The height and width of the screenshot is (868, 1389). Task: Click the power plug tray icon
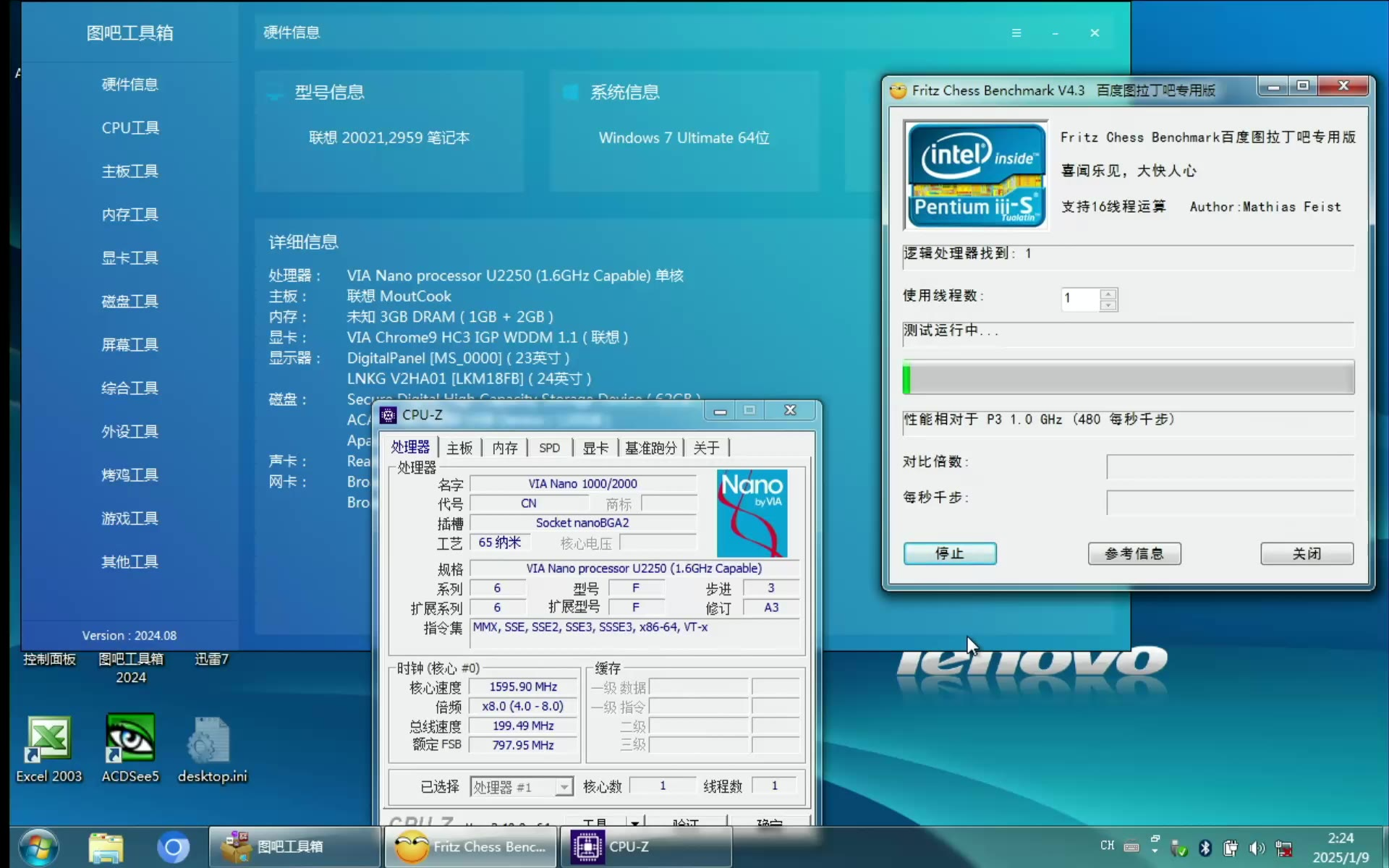[1231, 848]
